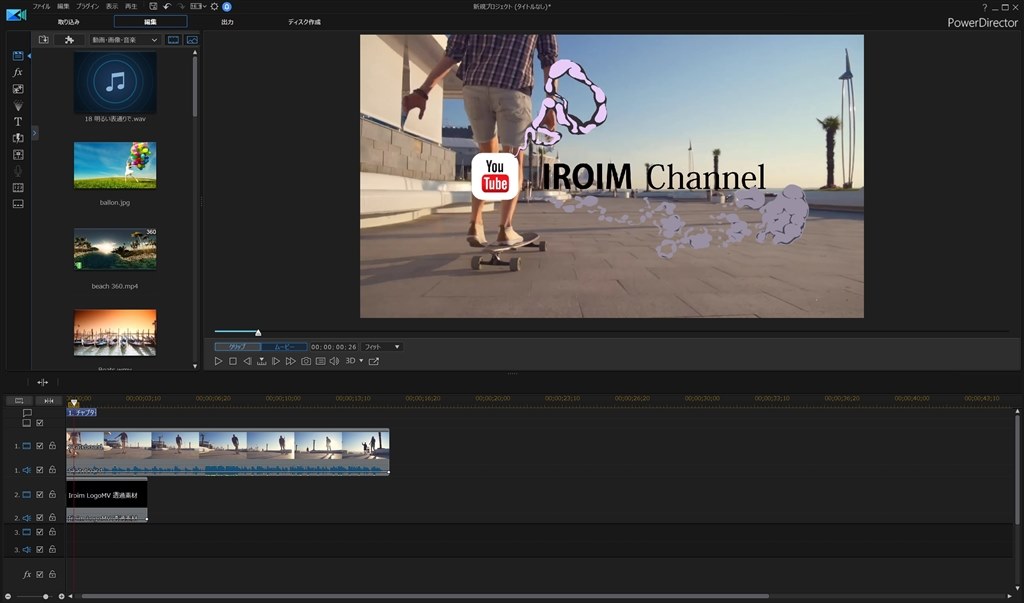
Task: Select the ムービー preview mode button
Action: coord(284,347)
